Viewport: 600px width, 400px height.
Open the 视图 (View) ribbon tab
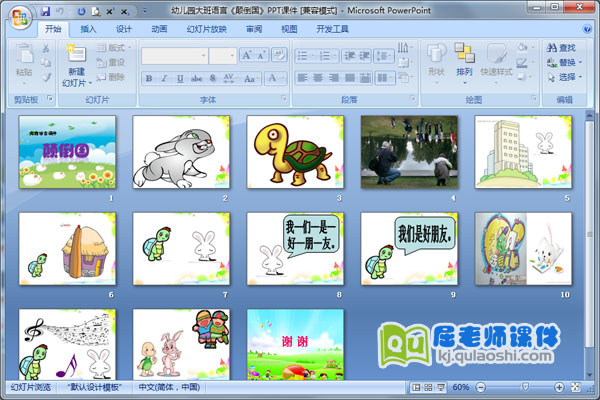289,29
